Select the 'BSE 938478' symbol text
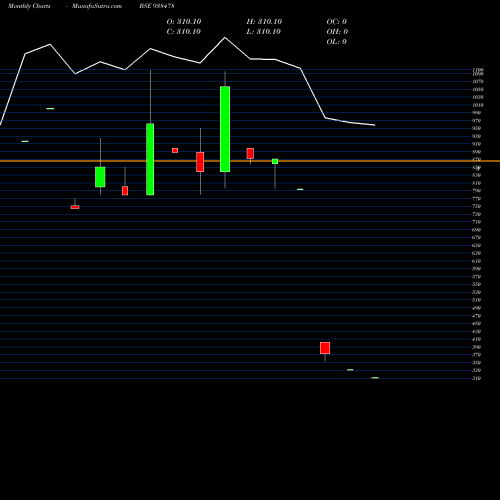The image size is (500, 500). pyautogui.click(x=157, y=6)
